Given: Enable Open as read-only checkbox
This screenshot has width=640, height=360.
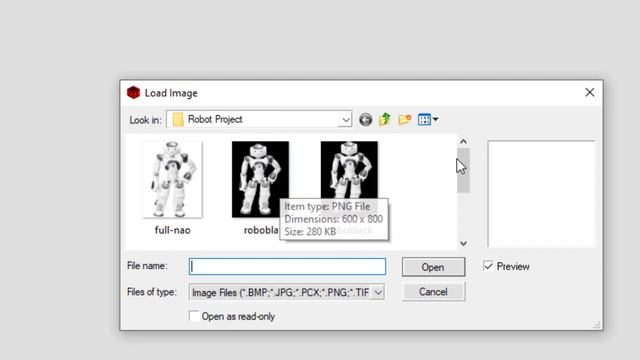Looking at the screenshot, I should click(x=194, y=316).
